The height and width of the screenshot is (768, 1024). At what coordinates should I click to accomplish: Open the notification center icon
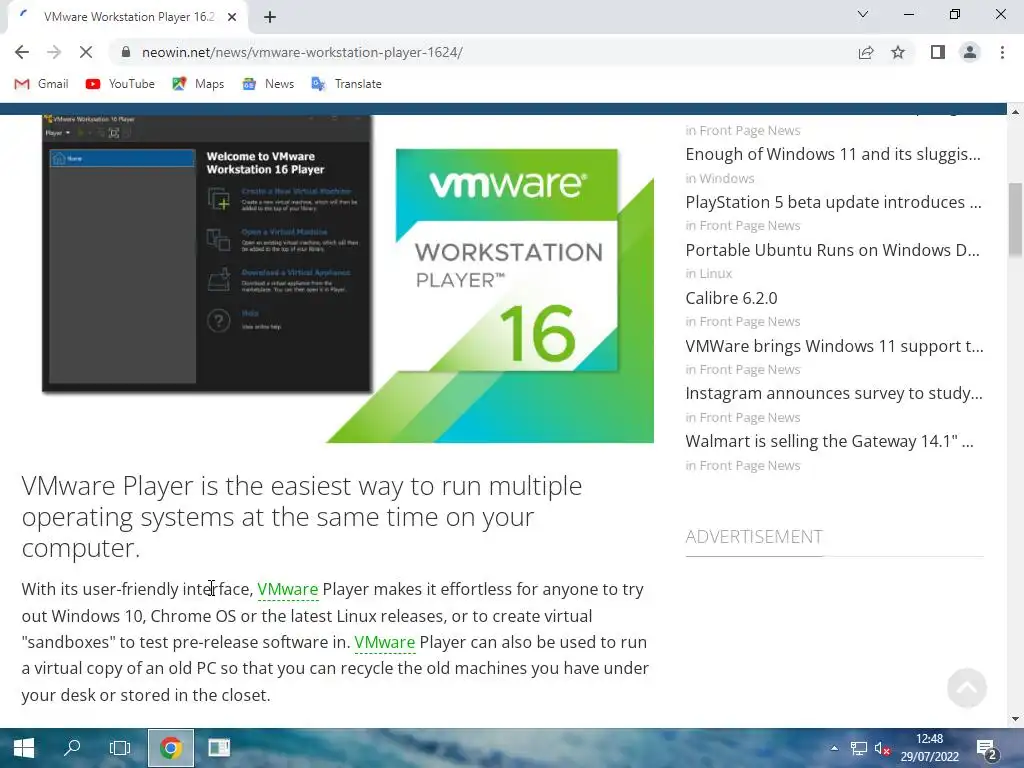(x=986, y=749)
